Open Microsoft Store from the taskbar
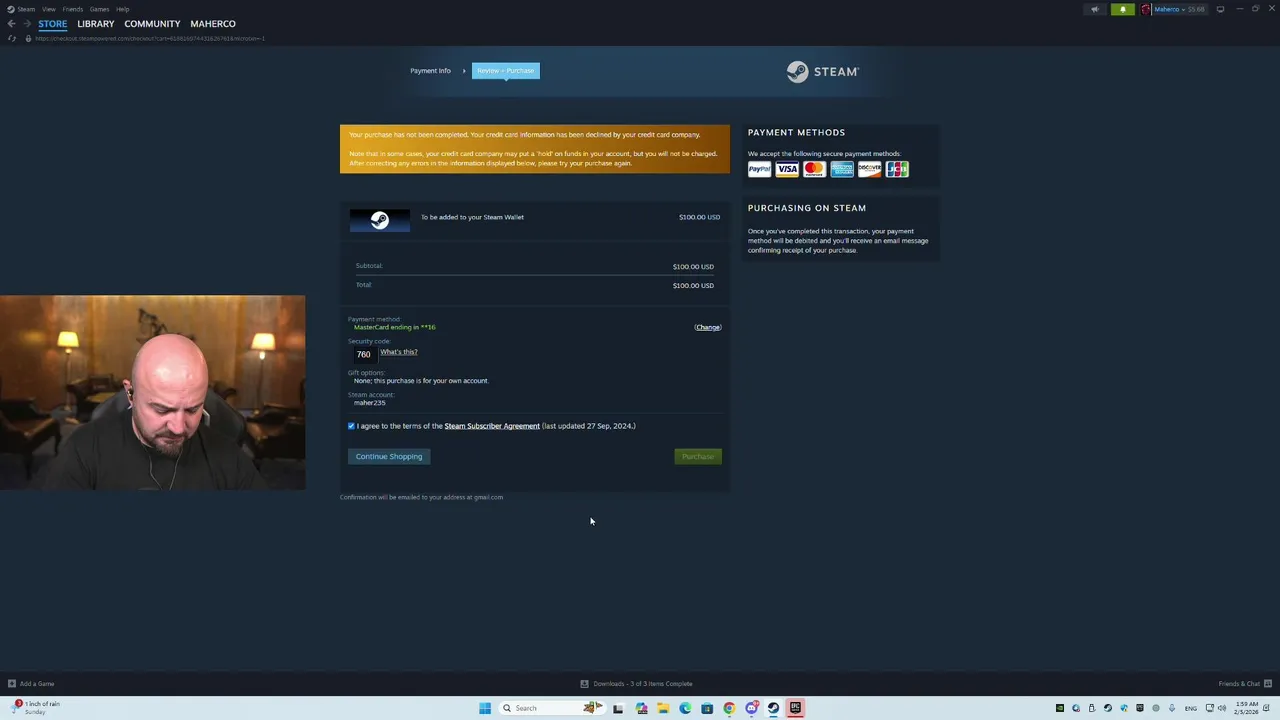The width and height of the screenshot is (1280, 720). [x=707, y=708]
